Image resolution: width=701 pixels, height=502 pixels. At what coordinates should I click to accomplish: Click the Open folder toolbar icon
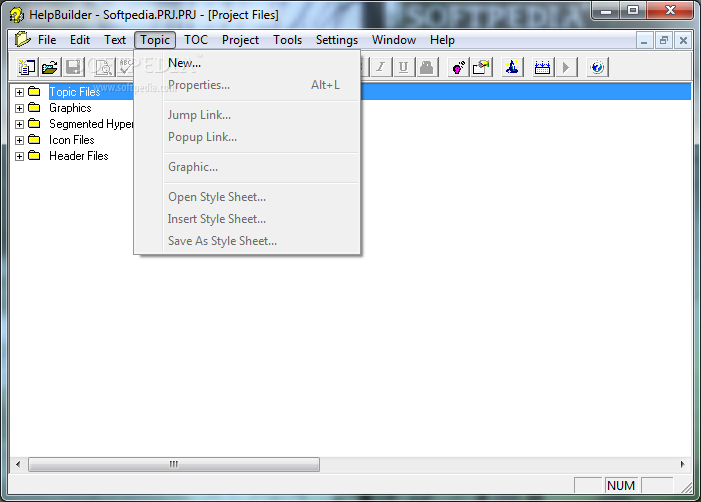[50, 67]
